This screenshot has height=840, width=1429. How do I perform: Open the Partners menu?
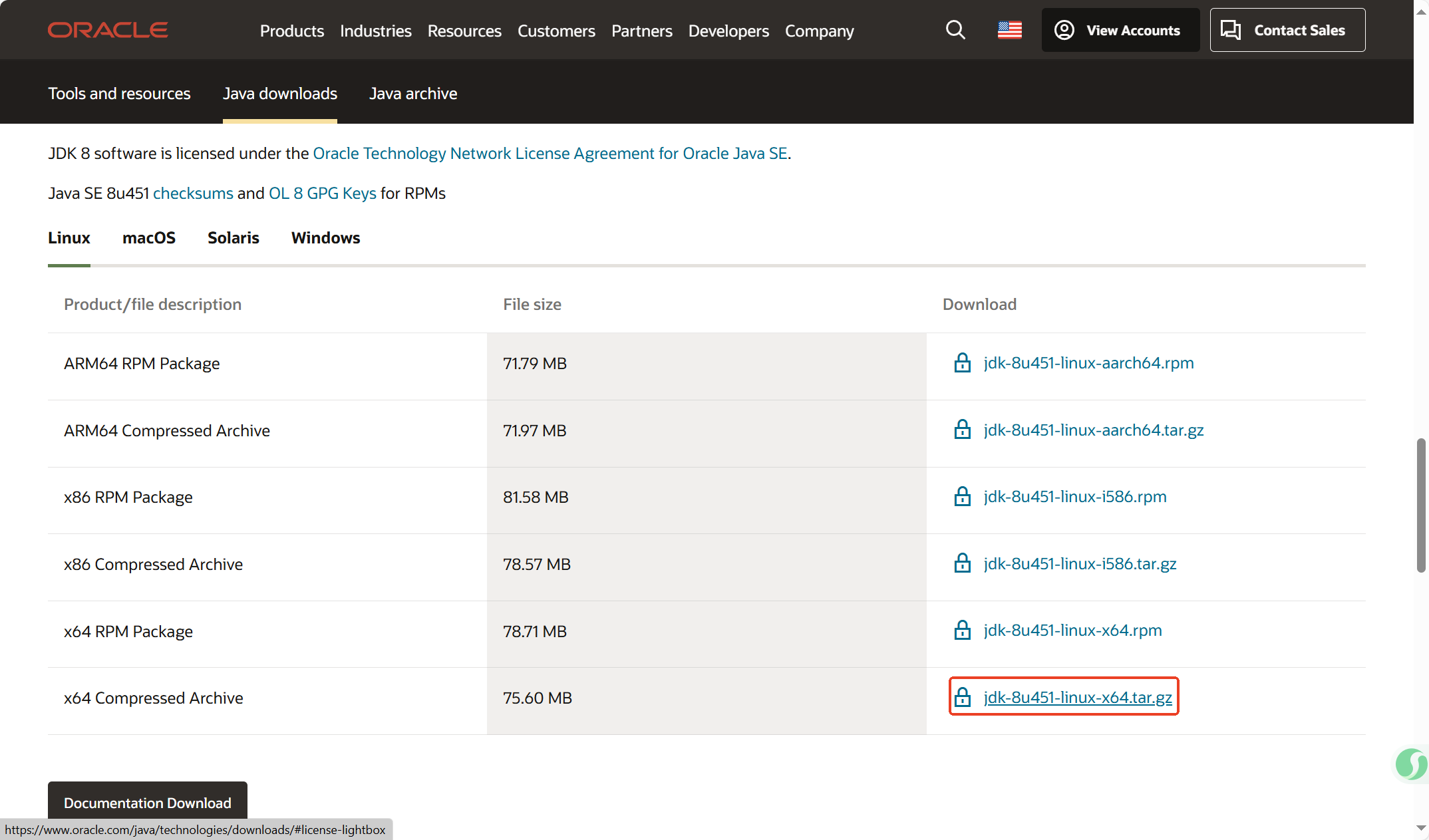coord(642,31)
